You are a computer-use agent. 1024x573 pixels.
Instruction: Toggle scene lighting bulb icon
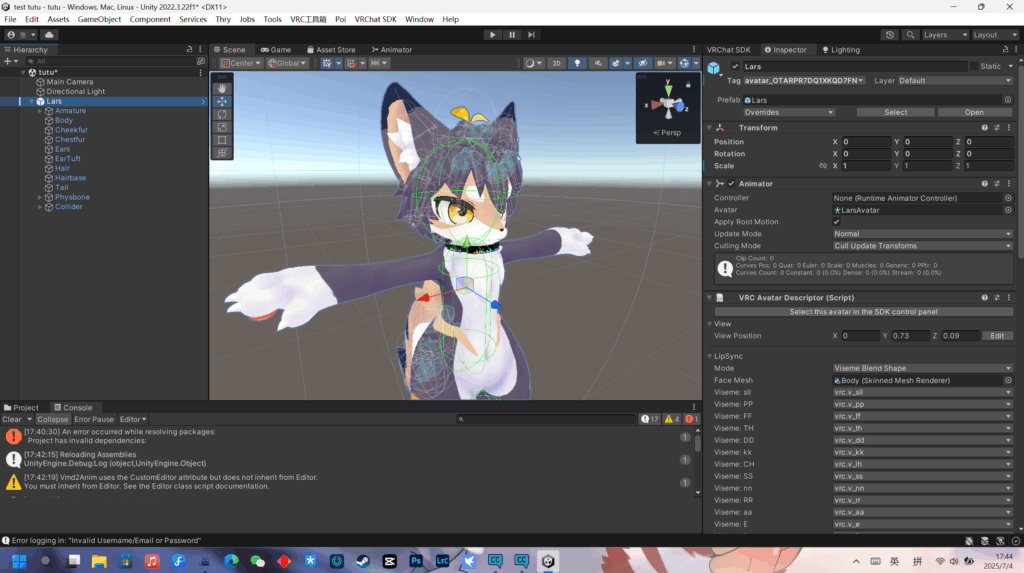tap(577, 63)
